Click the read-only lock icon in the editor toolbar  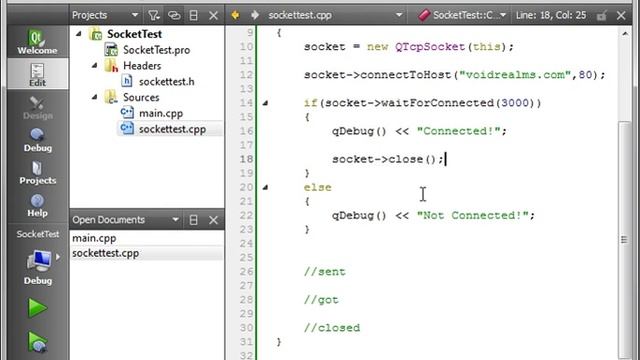601,16
